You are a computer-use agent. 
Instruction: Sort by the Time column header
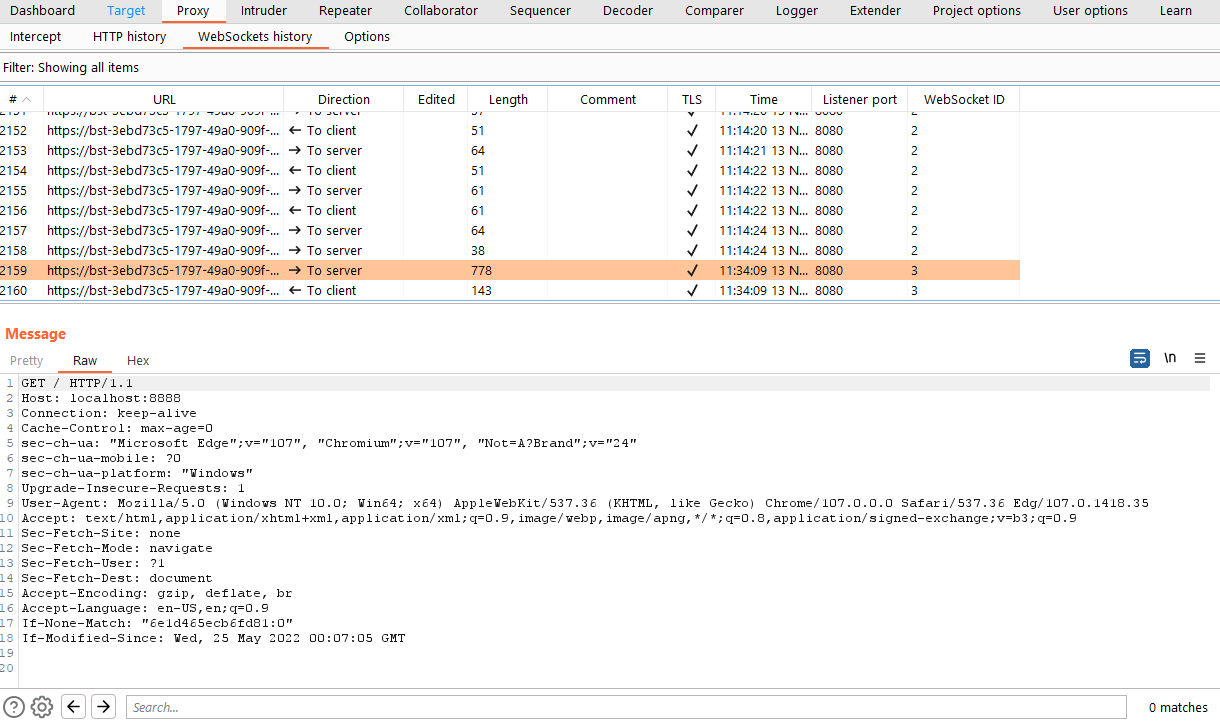pos(764,99)
